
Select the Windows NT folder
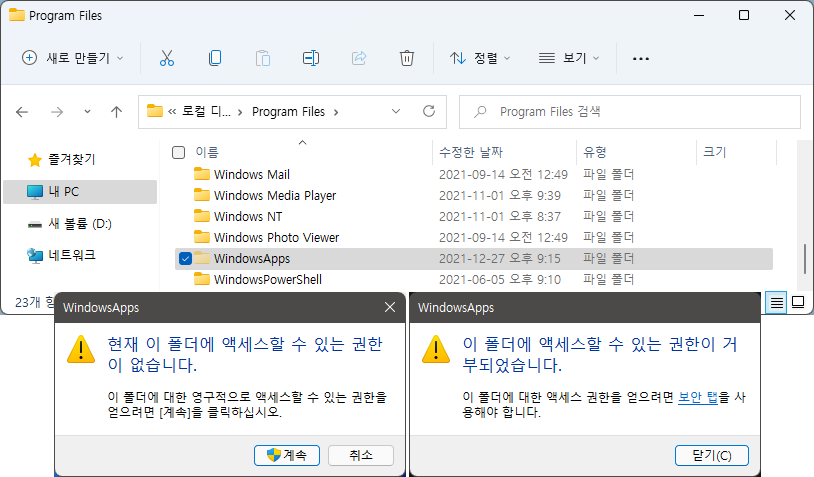[248, 216]
